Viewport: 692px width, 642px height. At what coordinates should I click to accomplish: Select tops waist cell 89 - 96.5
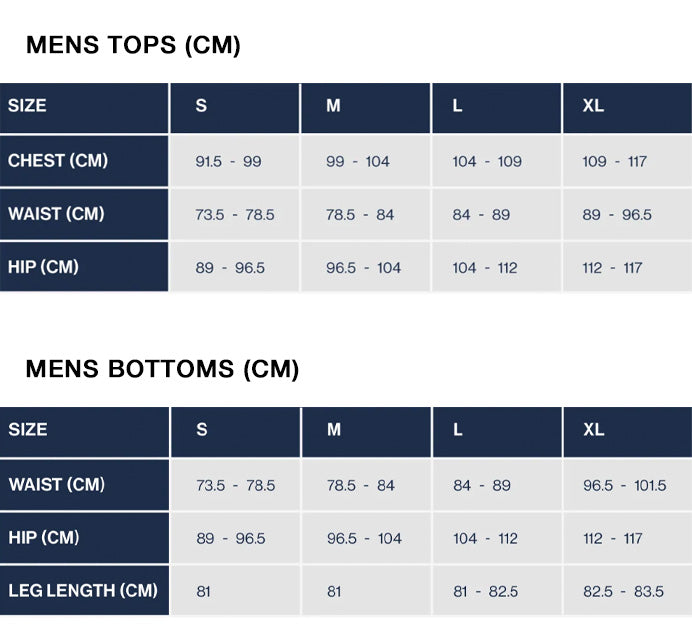click(x=627, y=214)
